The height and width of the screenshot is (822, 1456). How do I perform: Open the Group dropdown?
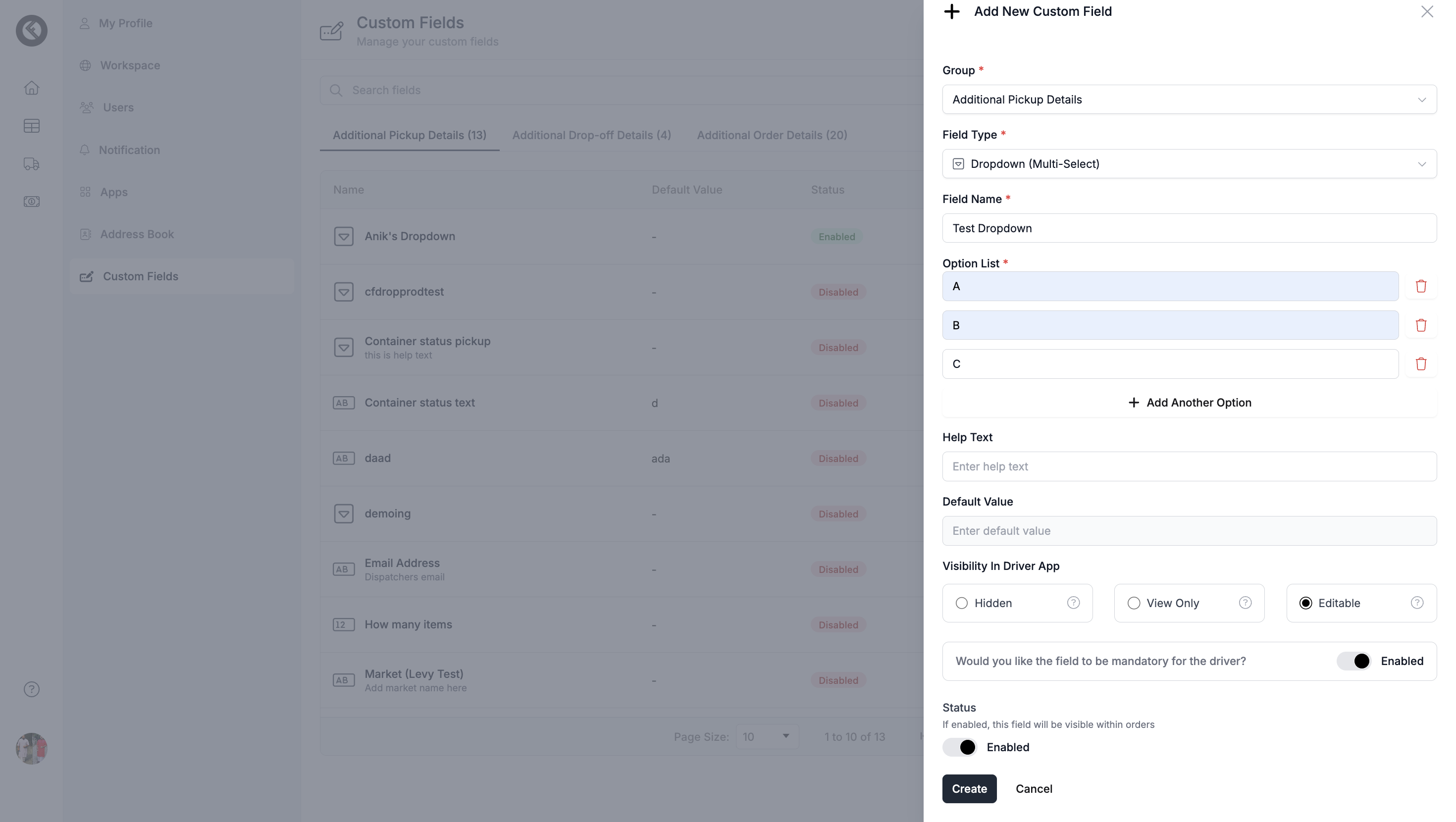(1189, 100)
